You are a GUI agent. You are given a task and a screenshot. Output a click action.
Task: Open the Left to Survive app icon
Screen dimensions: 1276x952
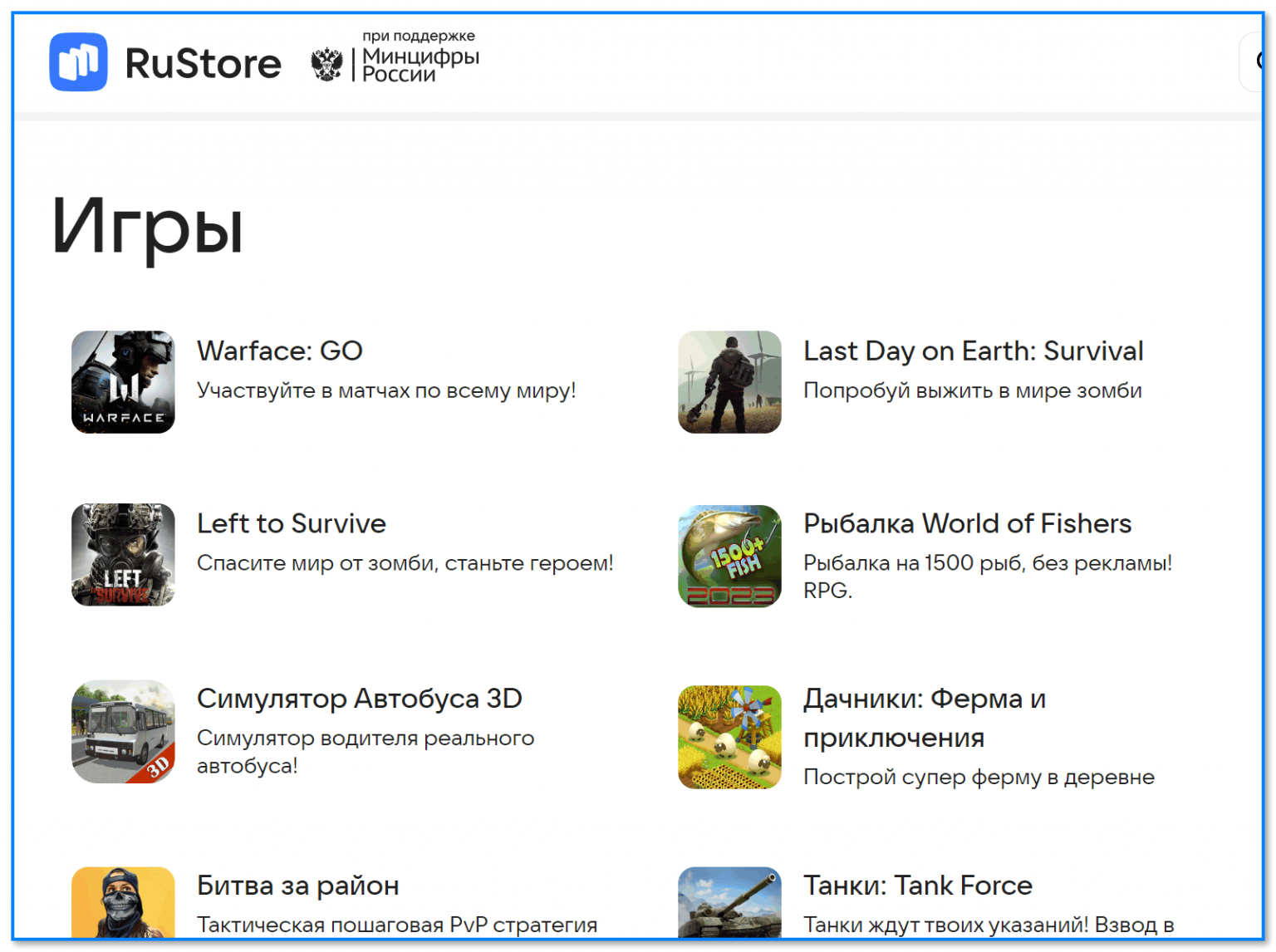click(123, 555)
